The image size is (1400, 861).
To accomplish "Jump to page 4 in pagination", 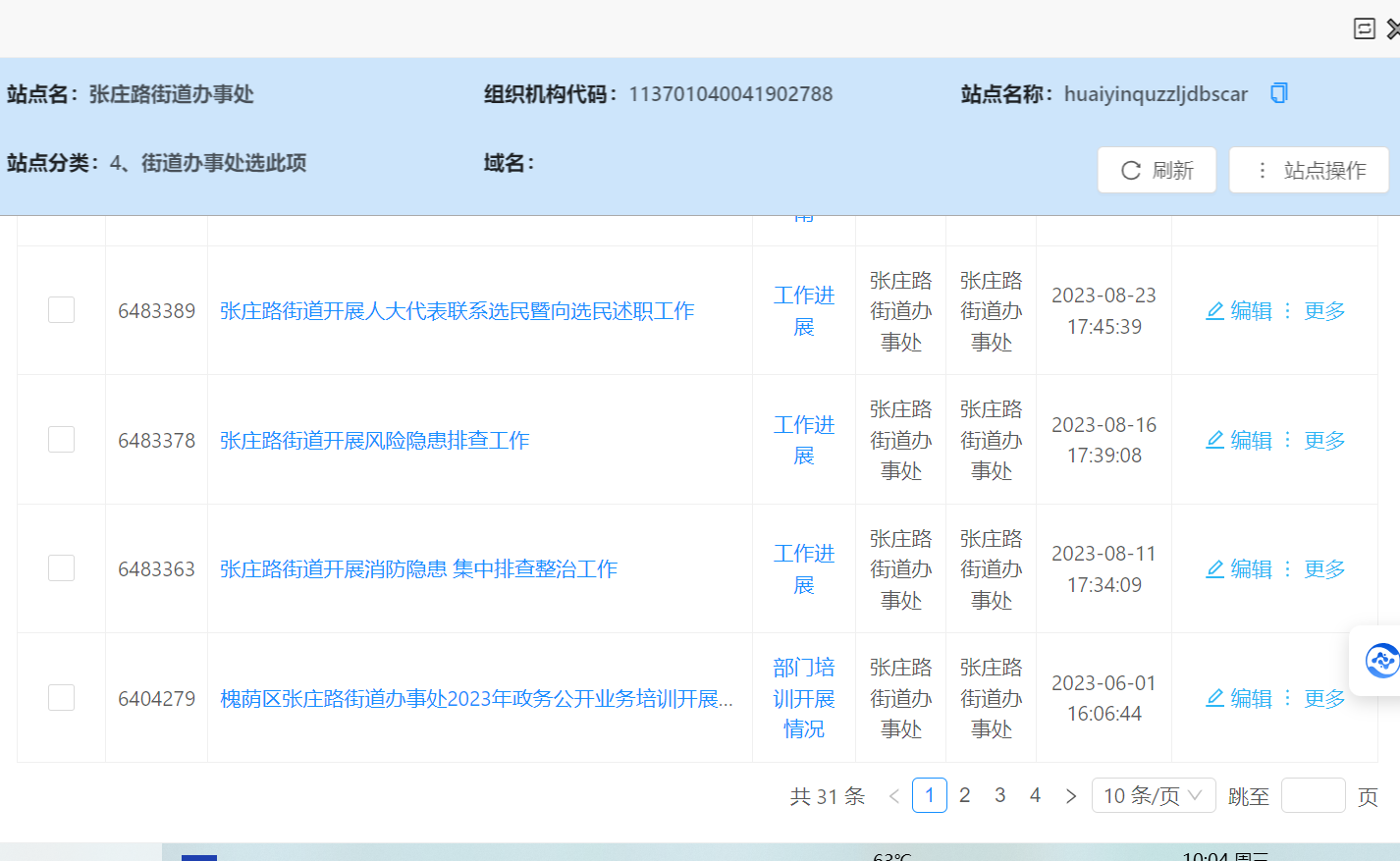I will [1035, 795].
